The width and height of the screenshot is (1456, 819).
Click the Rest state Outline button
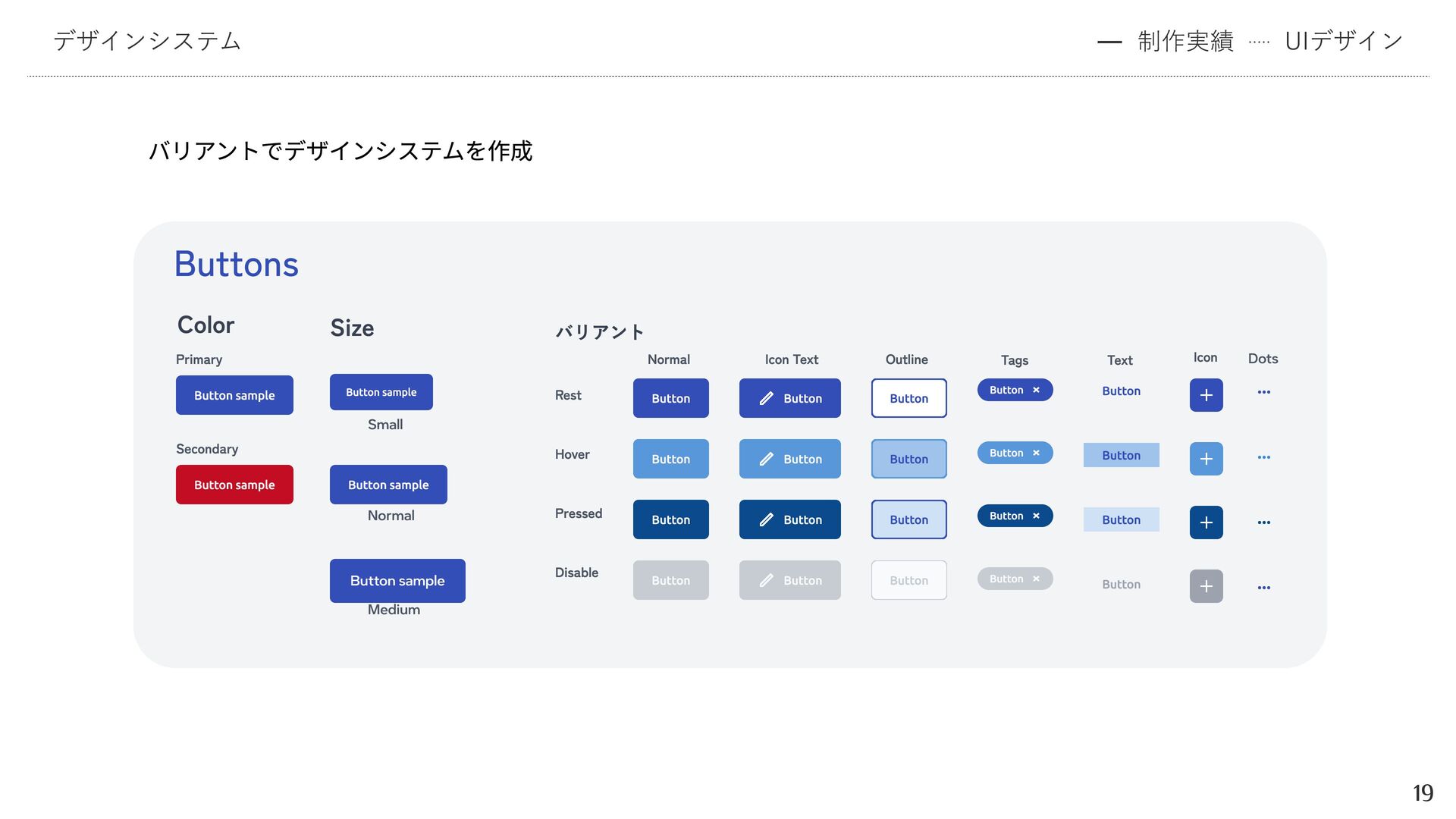[908, 398]
